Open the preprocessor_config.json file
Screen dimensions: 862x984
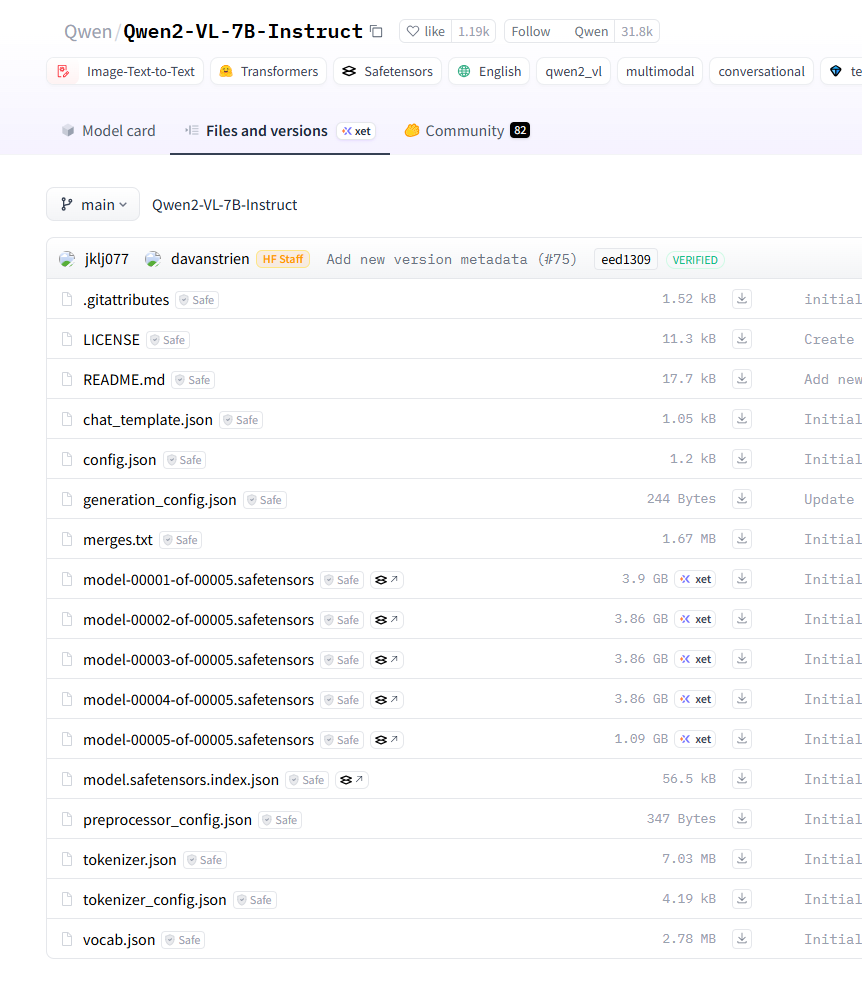[168, 820]
